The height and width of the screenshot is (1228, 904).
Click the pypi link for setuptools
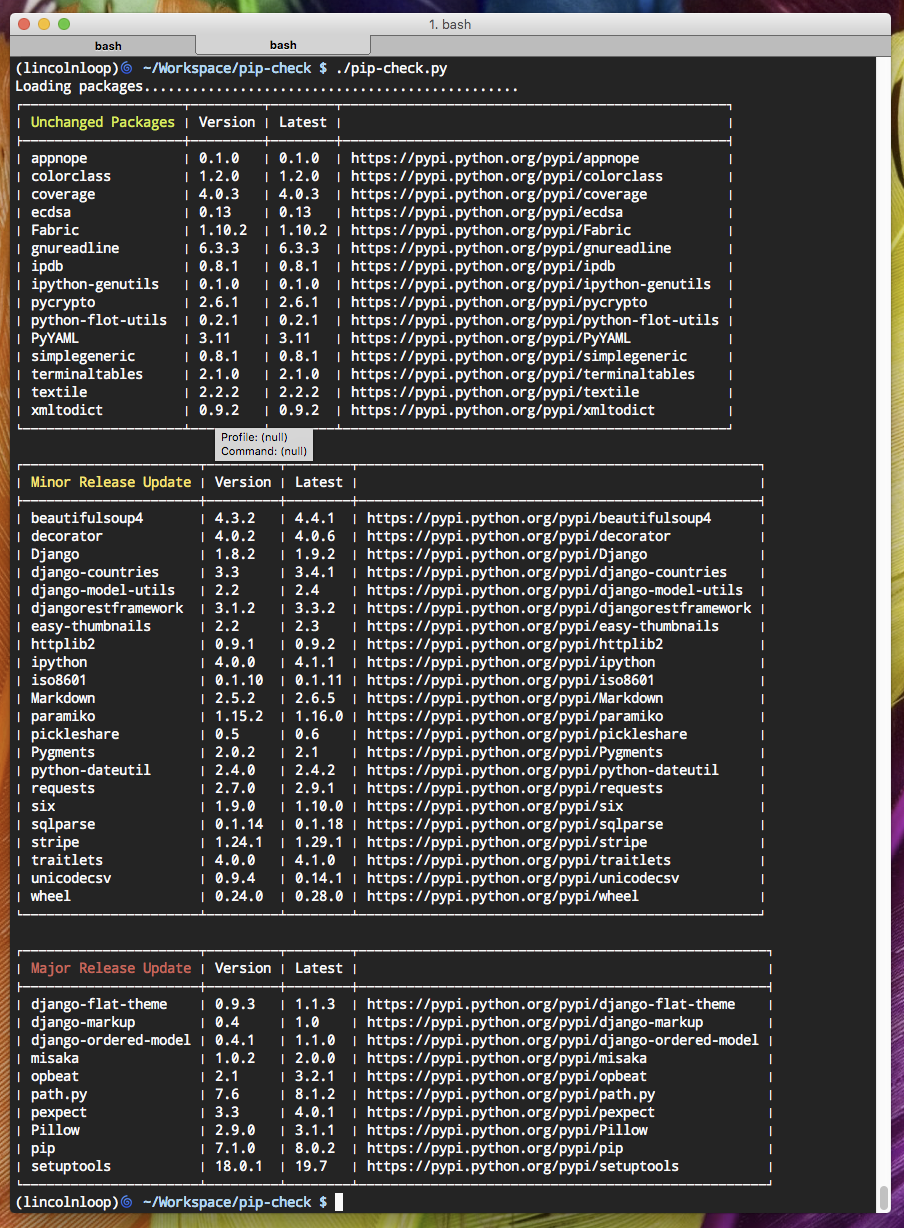522,1166
